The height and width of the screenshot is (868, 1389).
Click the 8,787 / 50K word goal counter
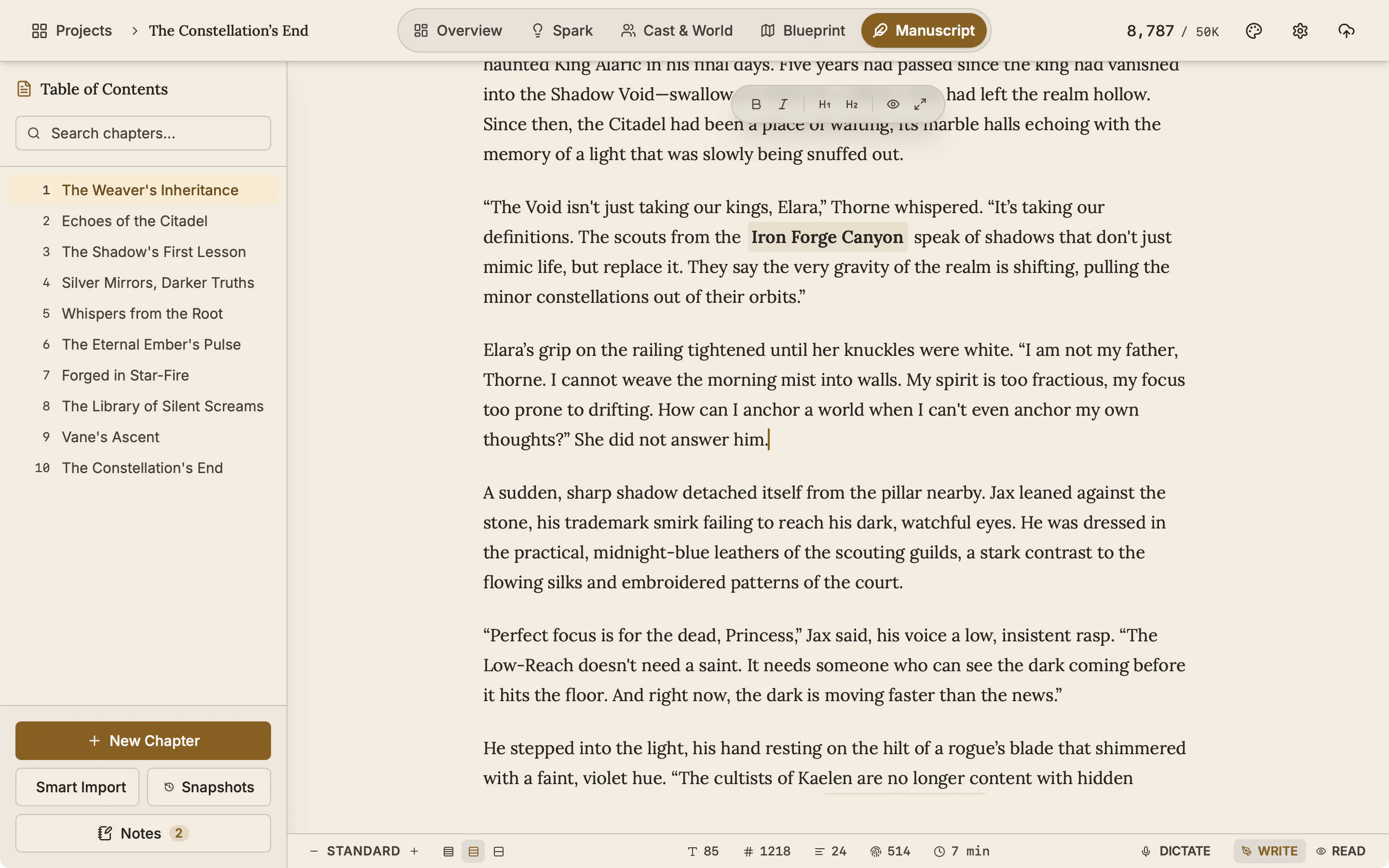(1172, 30)
